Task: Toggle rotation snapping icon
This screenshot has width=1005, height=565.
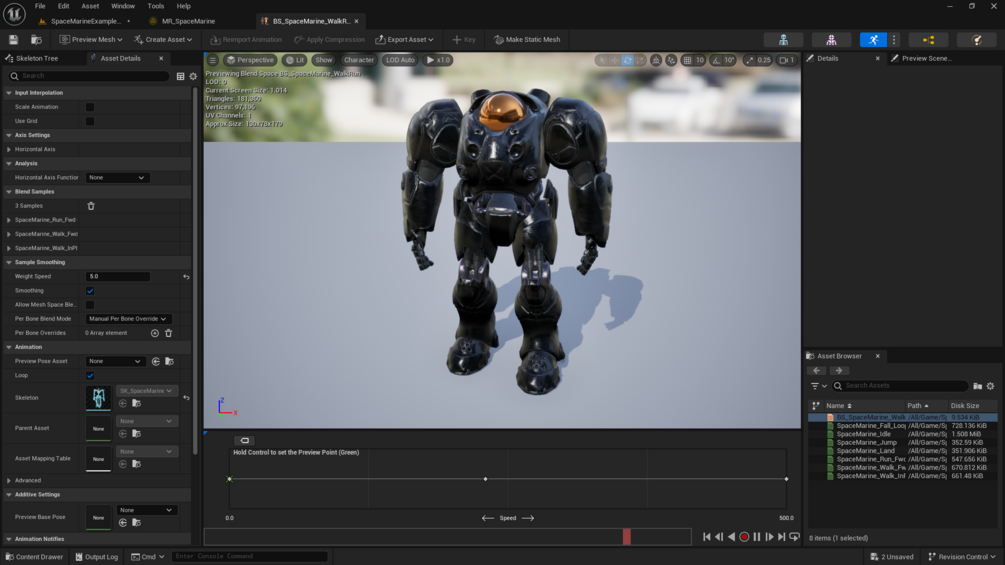Action: (x=716, y=60)
